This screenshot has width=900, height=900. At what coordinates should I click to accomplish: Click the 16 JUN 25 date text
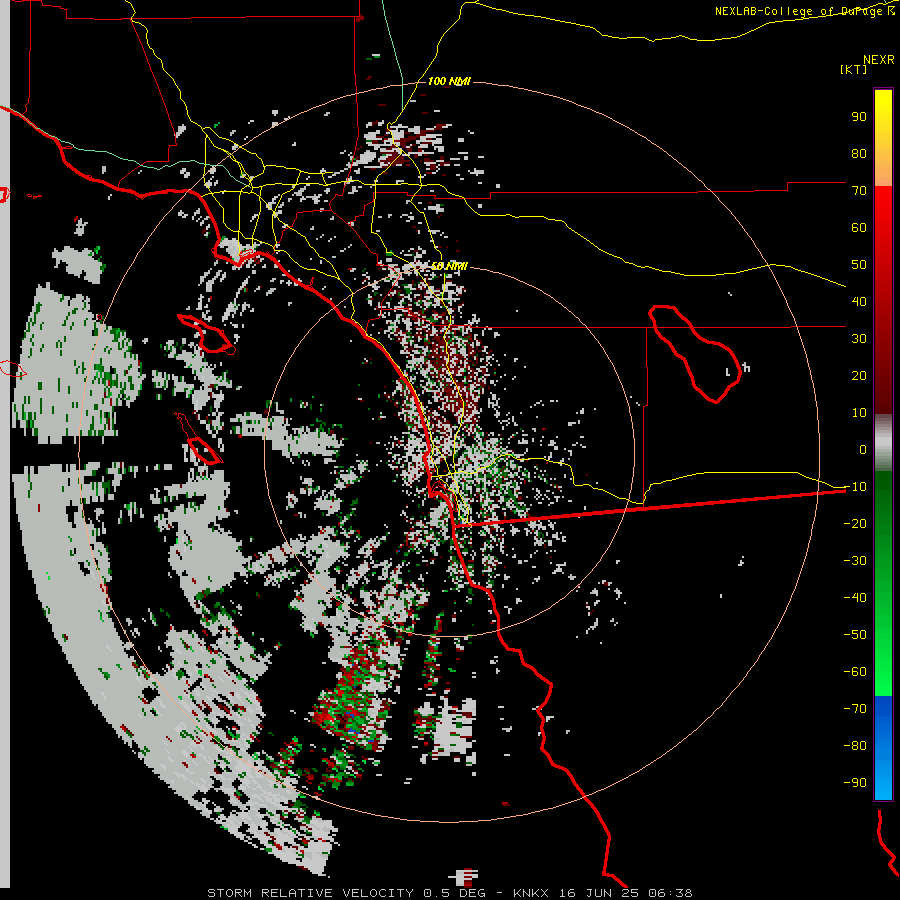tap(599, 893)
